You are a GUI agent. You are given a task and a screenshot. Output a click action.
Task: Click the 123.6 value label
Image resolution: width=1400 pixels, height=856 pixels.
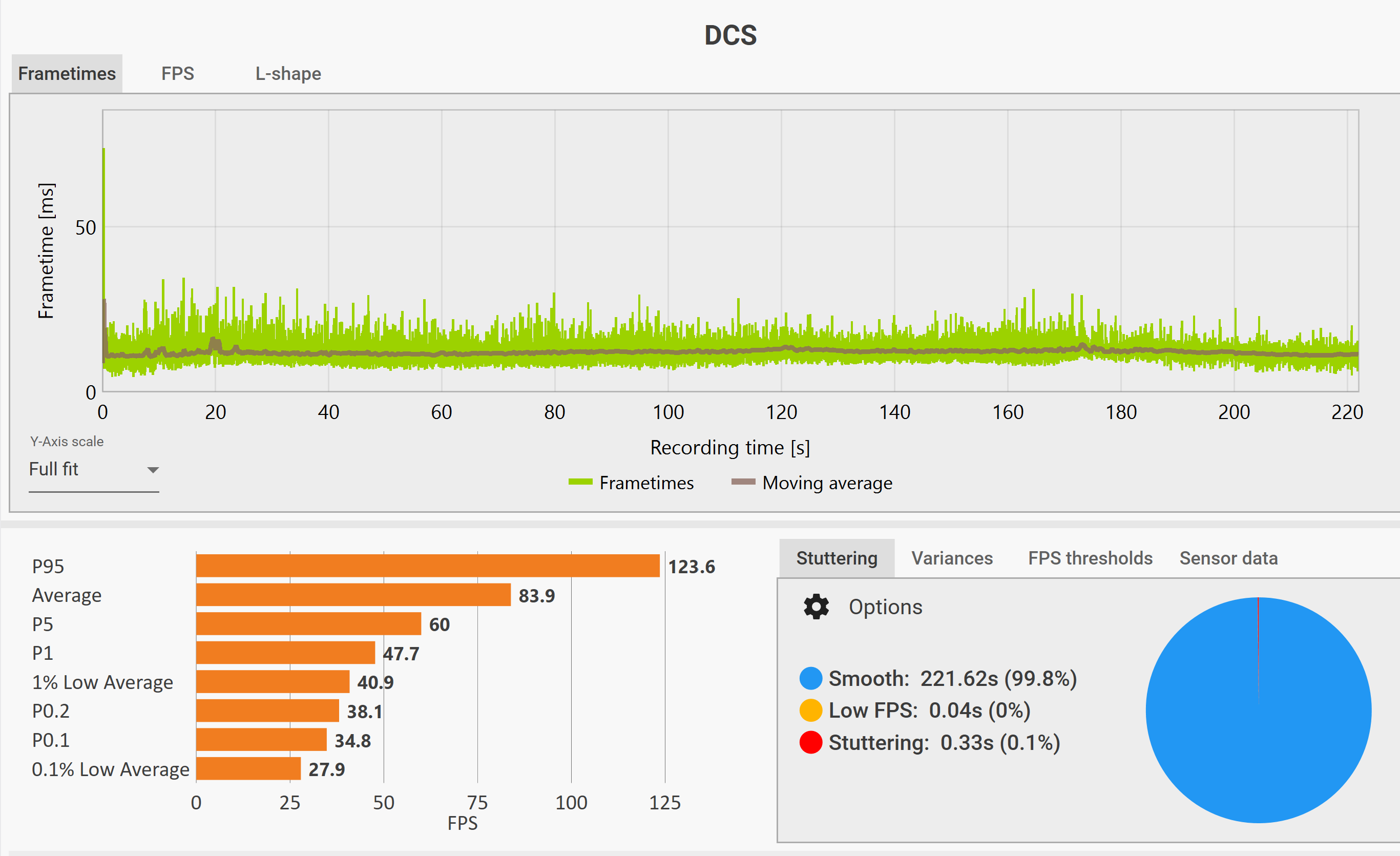click(692, 566)
